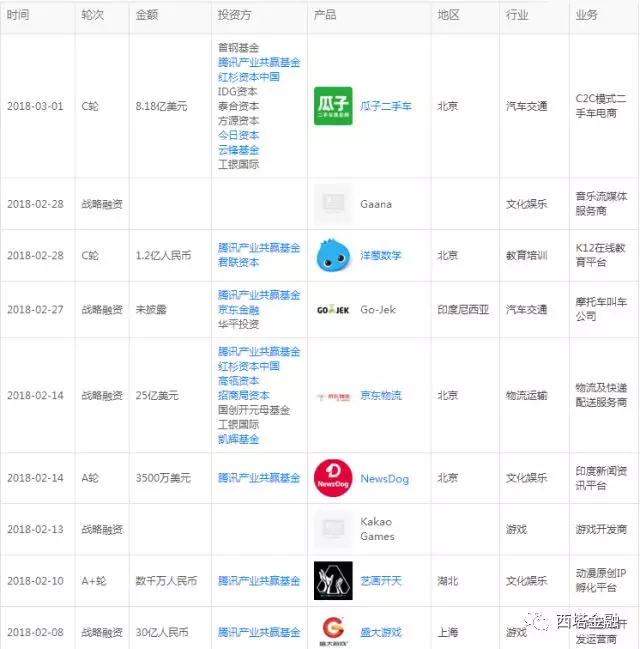The height and width of the screenshot is (649, 640).
Task: Click the 京东物流 logo icon
Action: tap(333, 397)
